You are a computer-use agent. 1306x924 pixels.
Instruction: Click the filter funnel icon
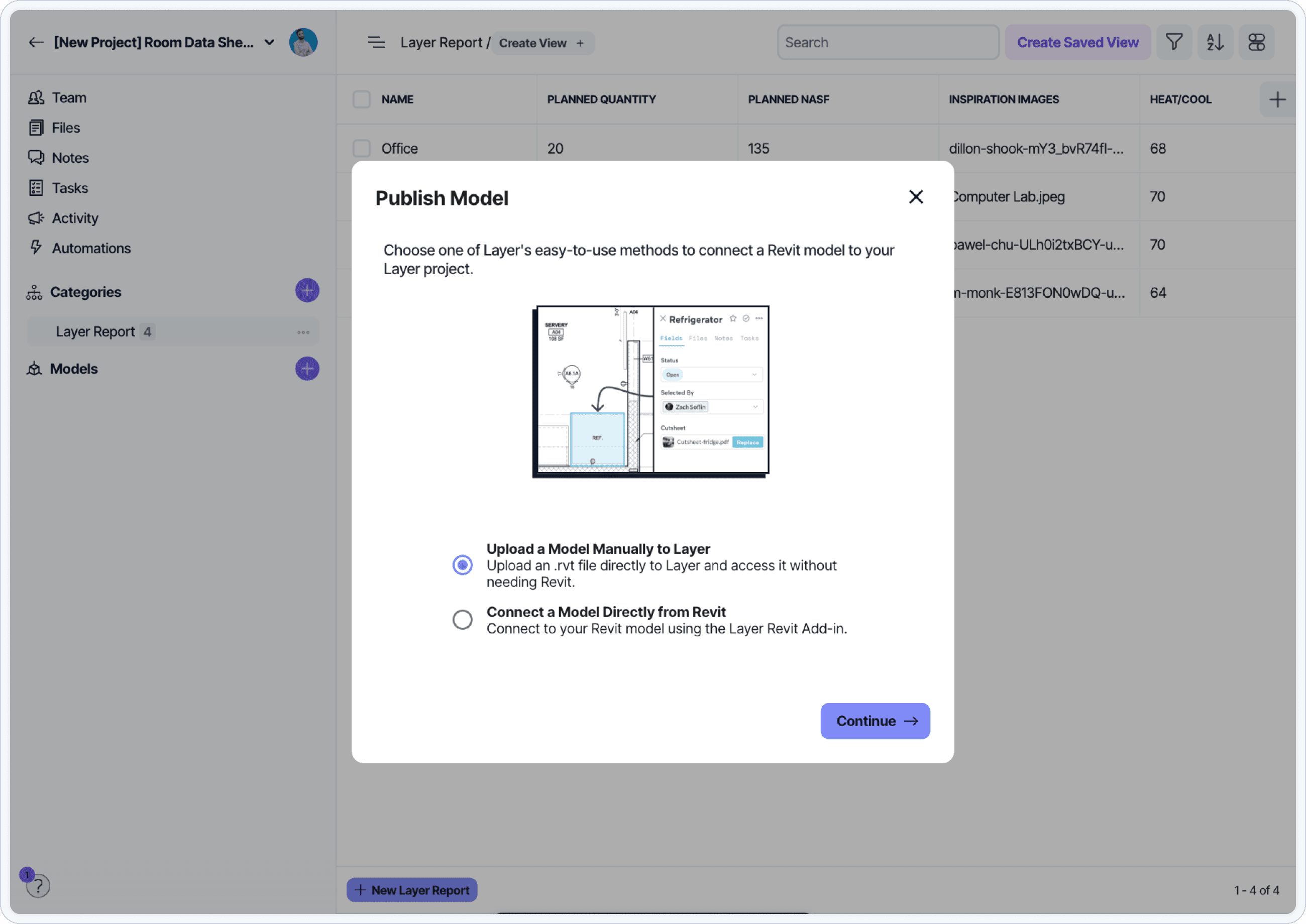coord(1173,42)
